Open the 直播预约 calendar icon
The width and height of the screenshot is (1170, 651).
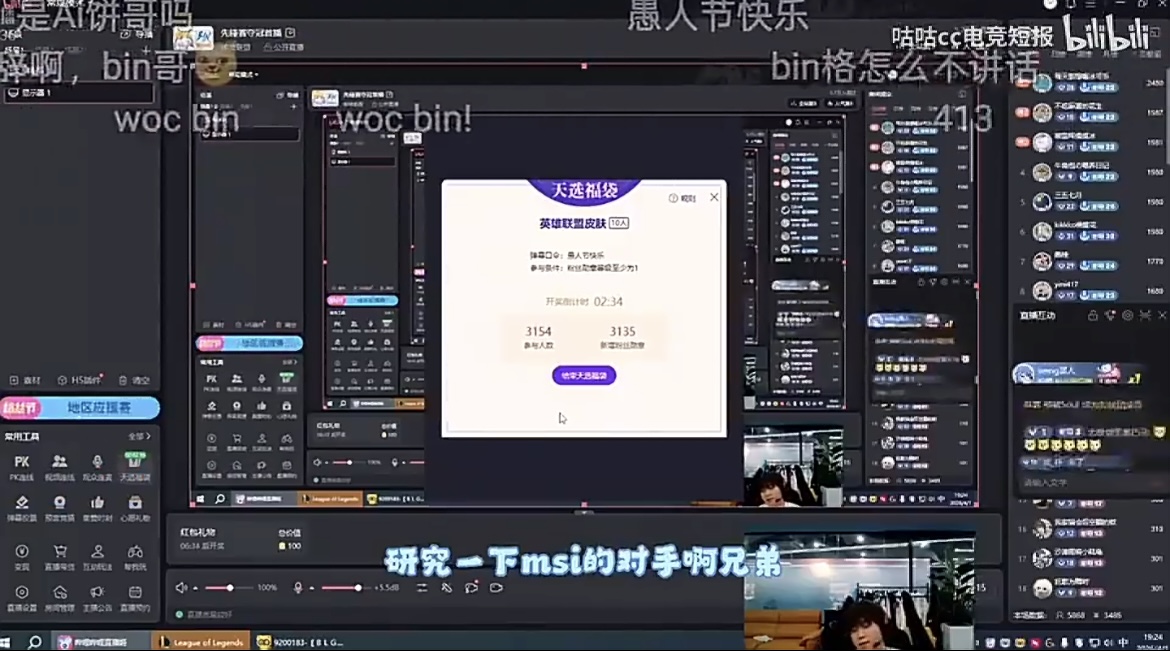[x=135, y=596]
